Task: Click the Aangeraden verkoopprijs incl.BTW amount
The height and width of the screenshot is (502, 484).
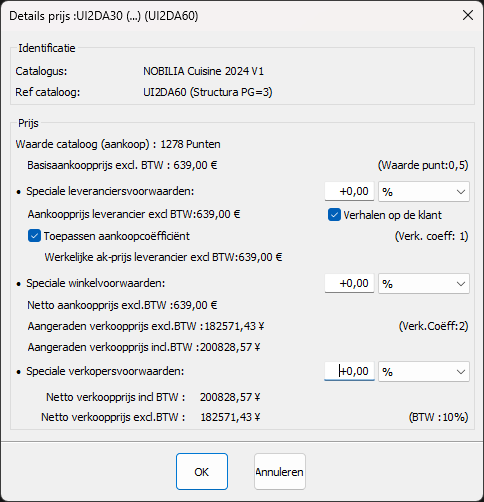Action: pyautogui.click(x=230, y=347)
